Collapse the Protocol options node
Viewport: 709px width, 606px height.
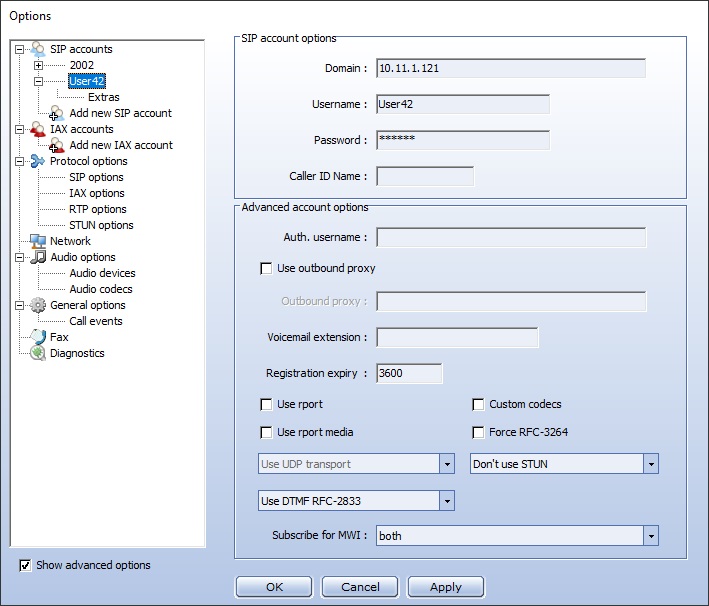point(19,161)
